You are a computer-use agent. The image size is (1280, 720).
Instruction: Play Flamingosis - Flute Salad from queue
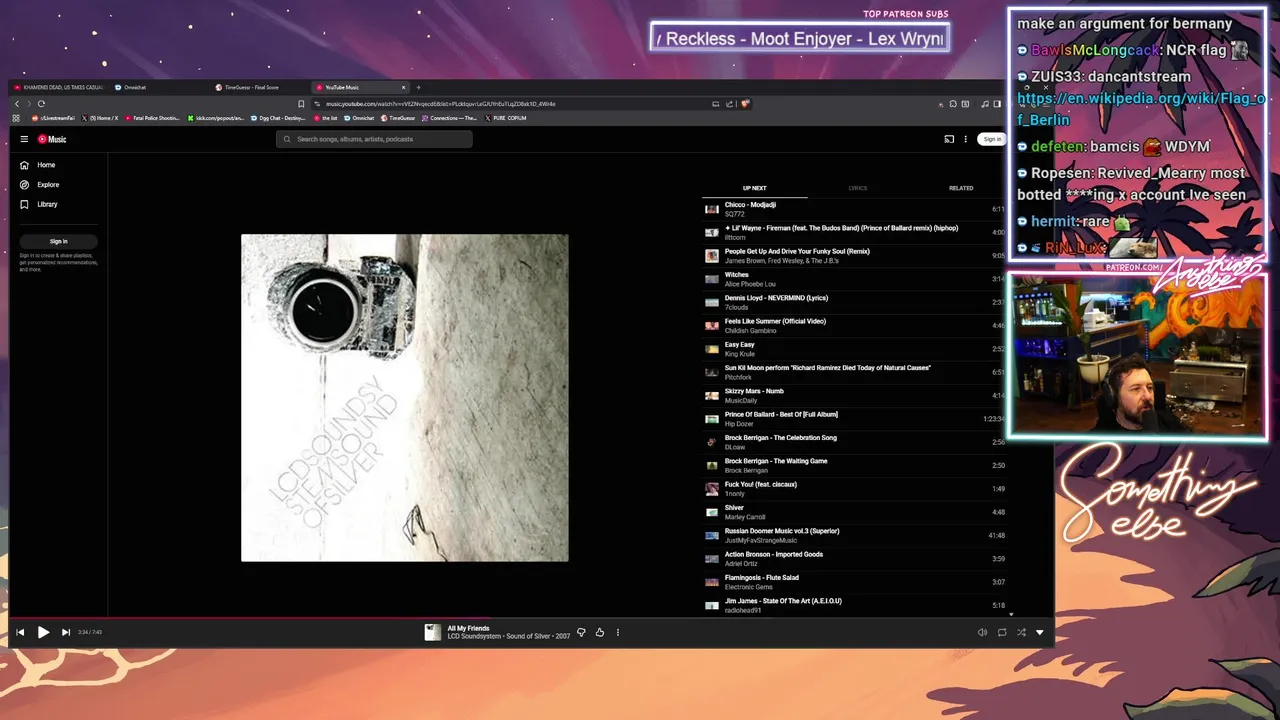(855, 582)
